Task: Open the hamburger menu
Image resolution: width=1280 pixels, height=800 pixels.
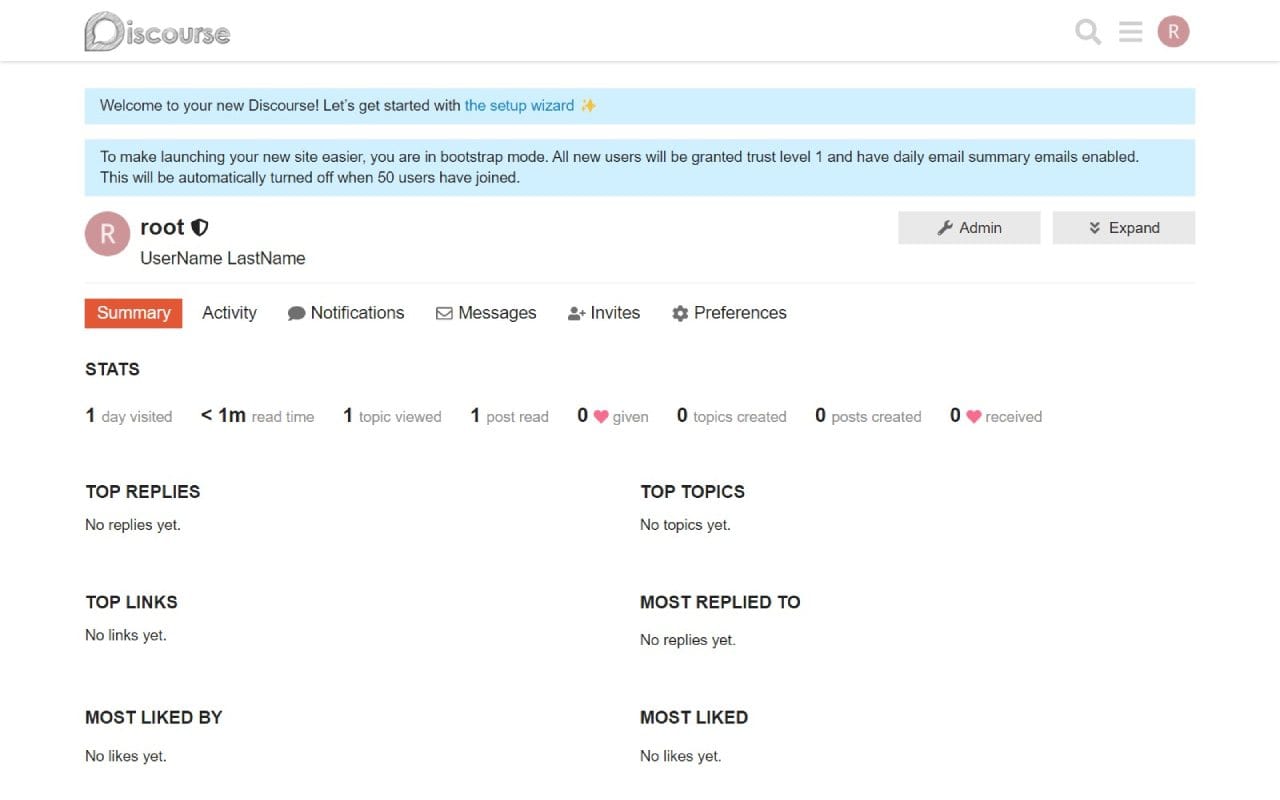Action: 1130,31
